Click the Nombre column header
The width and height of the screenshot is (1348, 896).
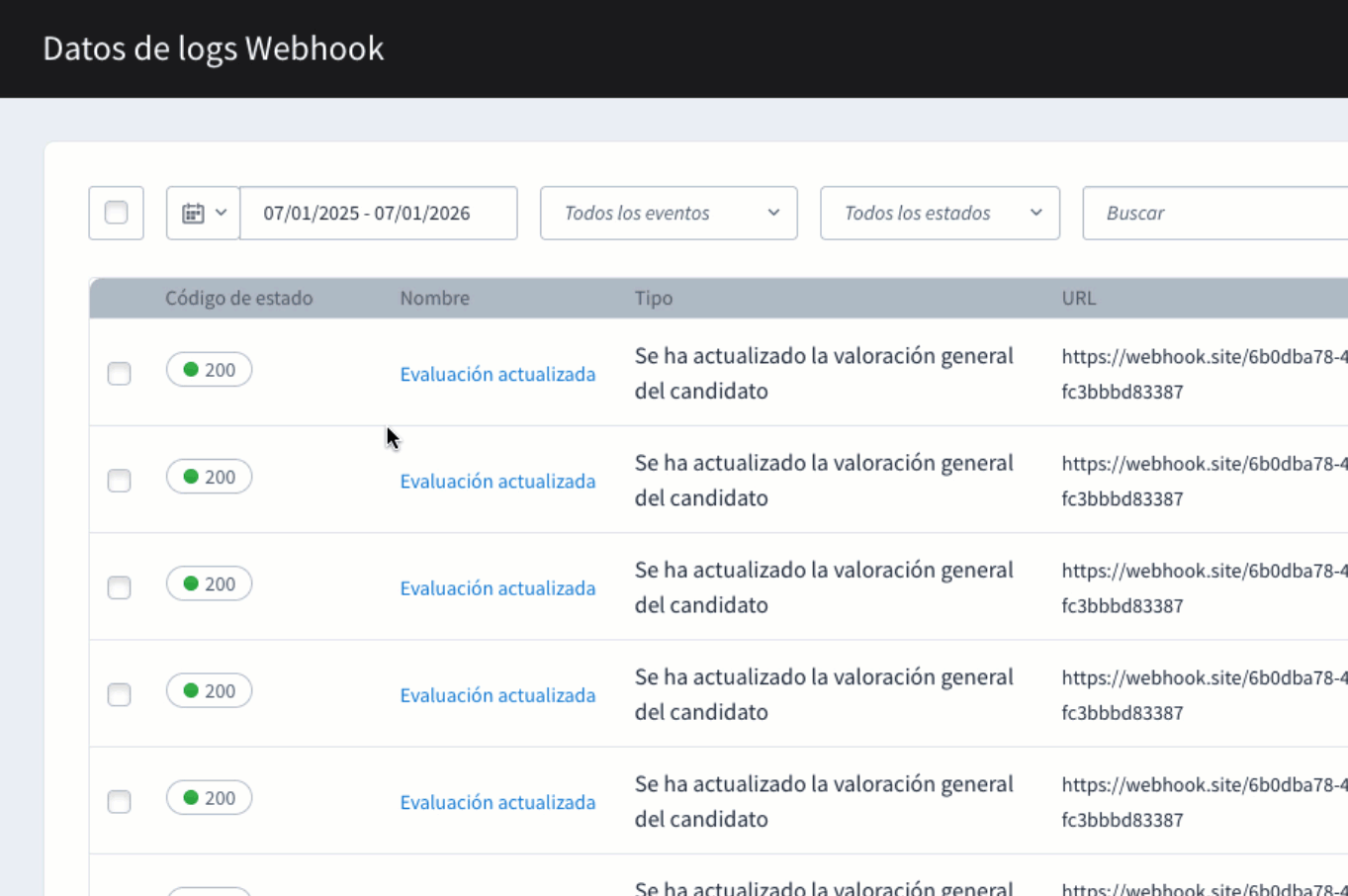(434, 298)
